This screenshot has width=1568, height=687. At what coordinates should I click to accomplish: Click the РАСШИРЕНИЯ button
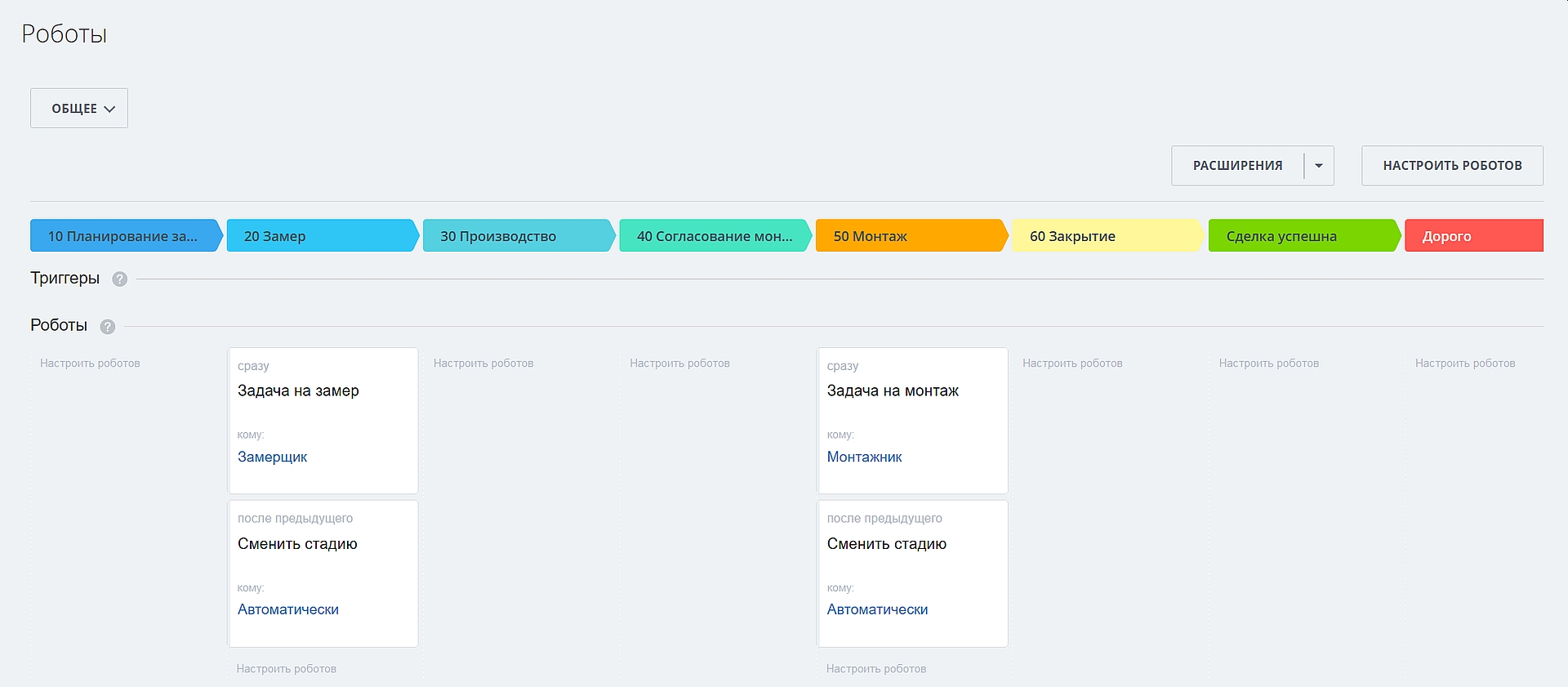(1237, 166)
